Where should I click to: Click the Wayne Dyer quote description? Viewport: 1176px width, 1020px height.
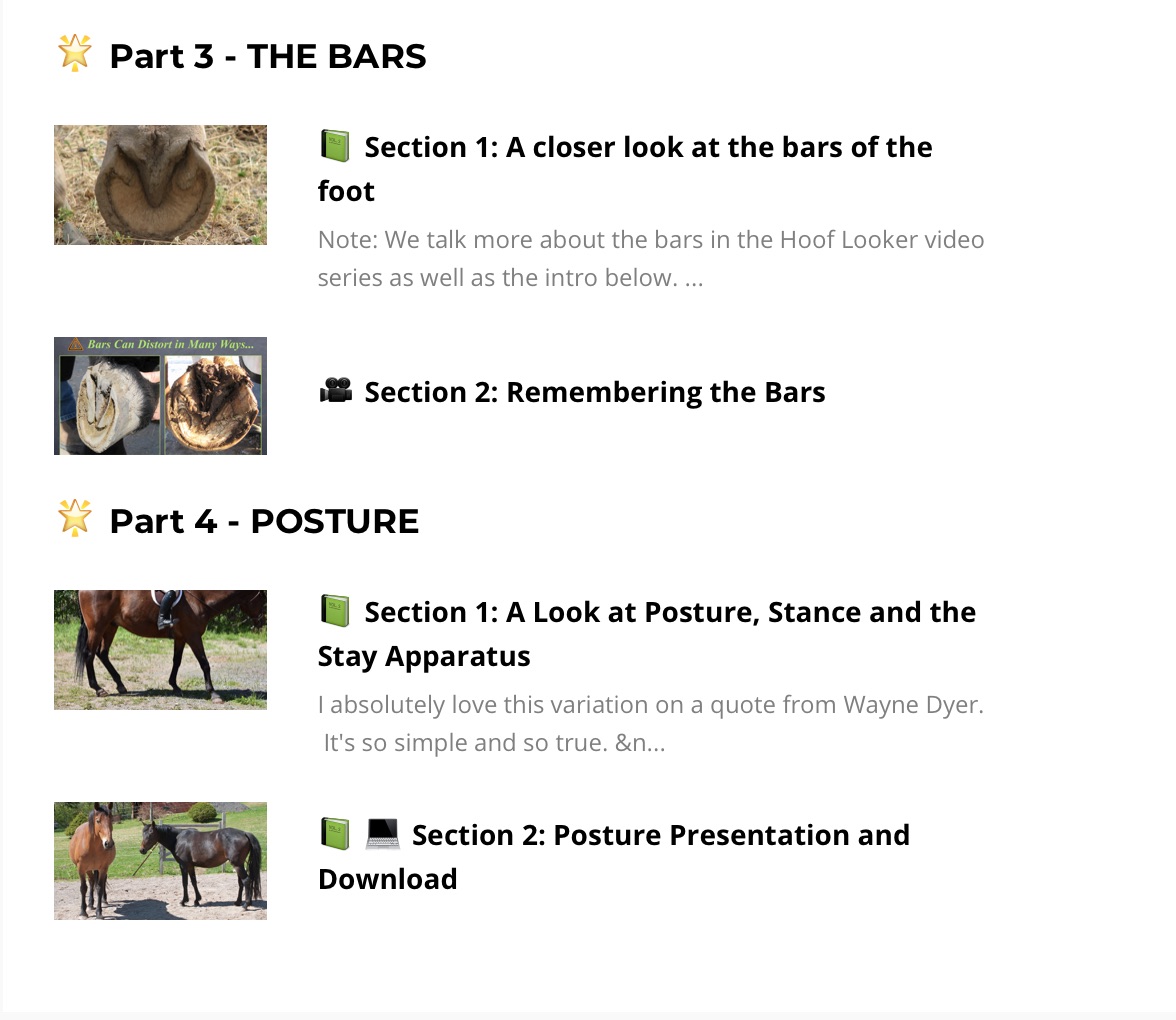(651, 724)
